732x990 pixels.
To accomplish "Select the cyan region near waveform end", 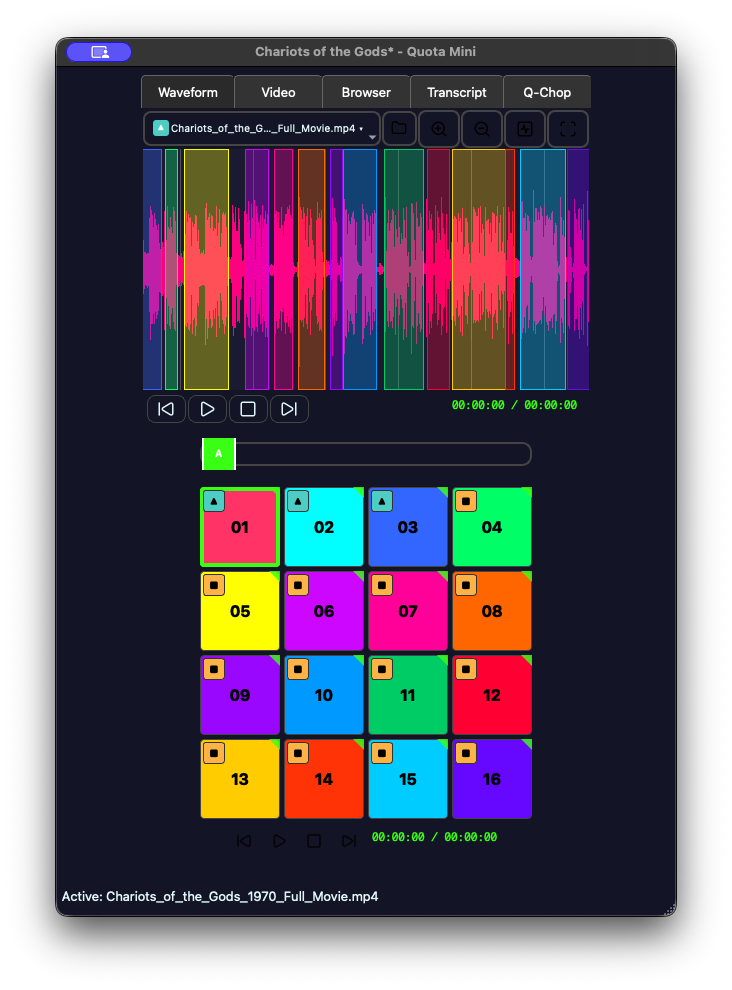I will (543, 270).
